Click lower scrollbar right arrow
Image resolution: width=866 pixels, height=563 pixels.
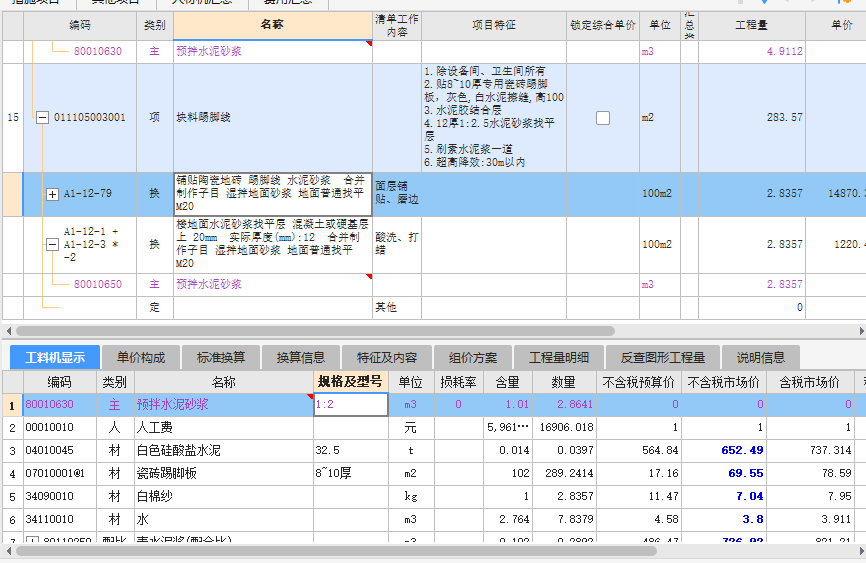click(x=862, y=551)
